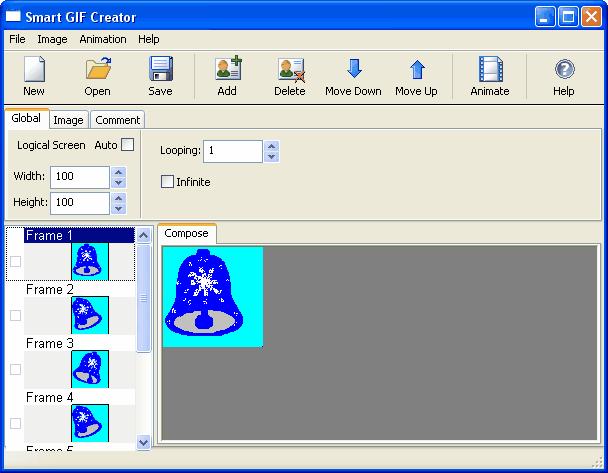Viewport: 608px width, 473px height.
Task: Open the Animation menu
Action: [x=103, y=39]
